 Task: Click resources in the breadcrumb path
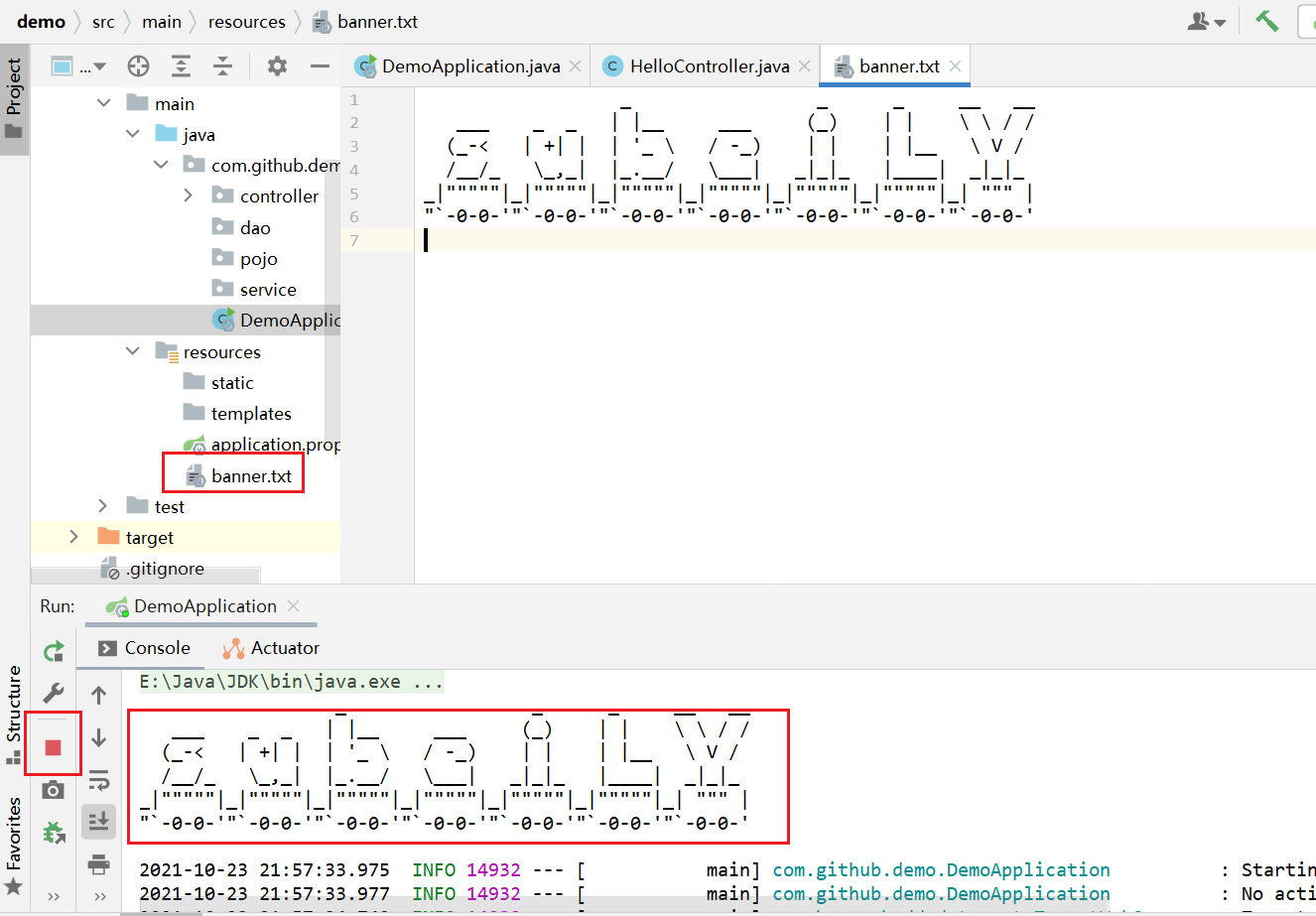246,22
